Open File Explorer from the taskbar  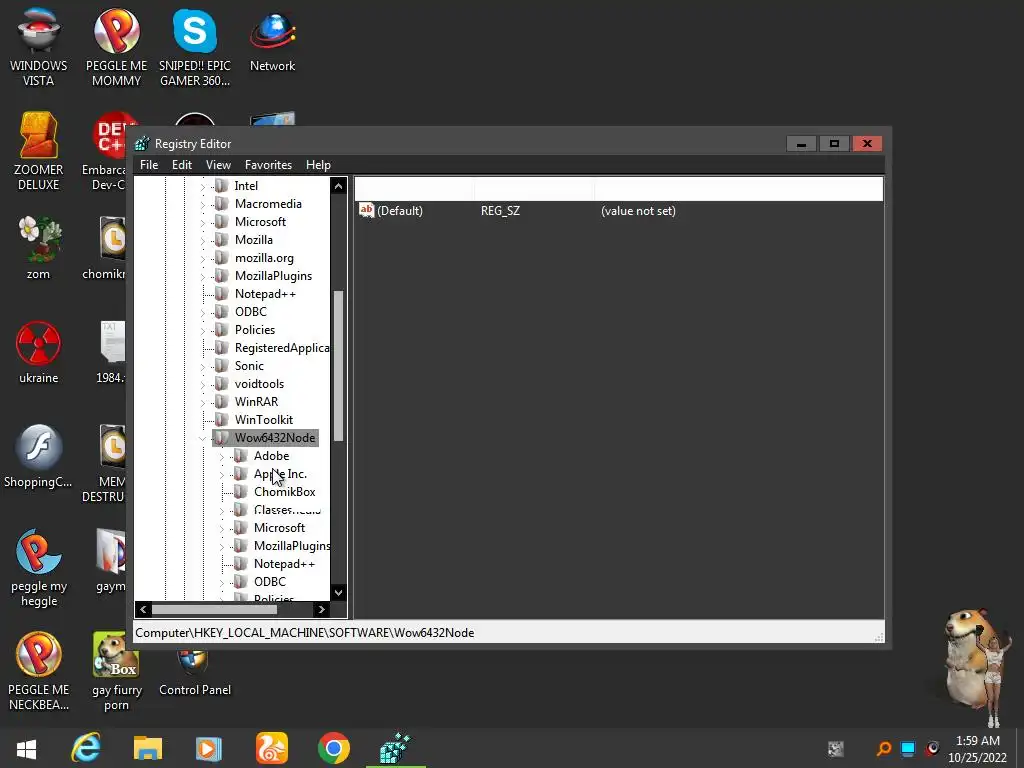point(148,748)
